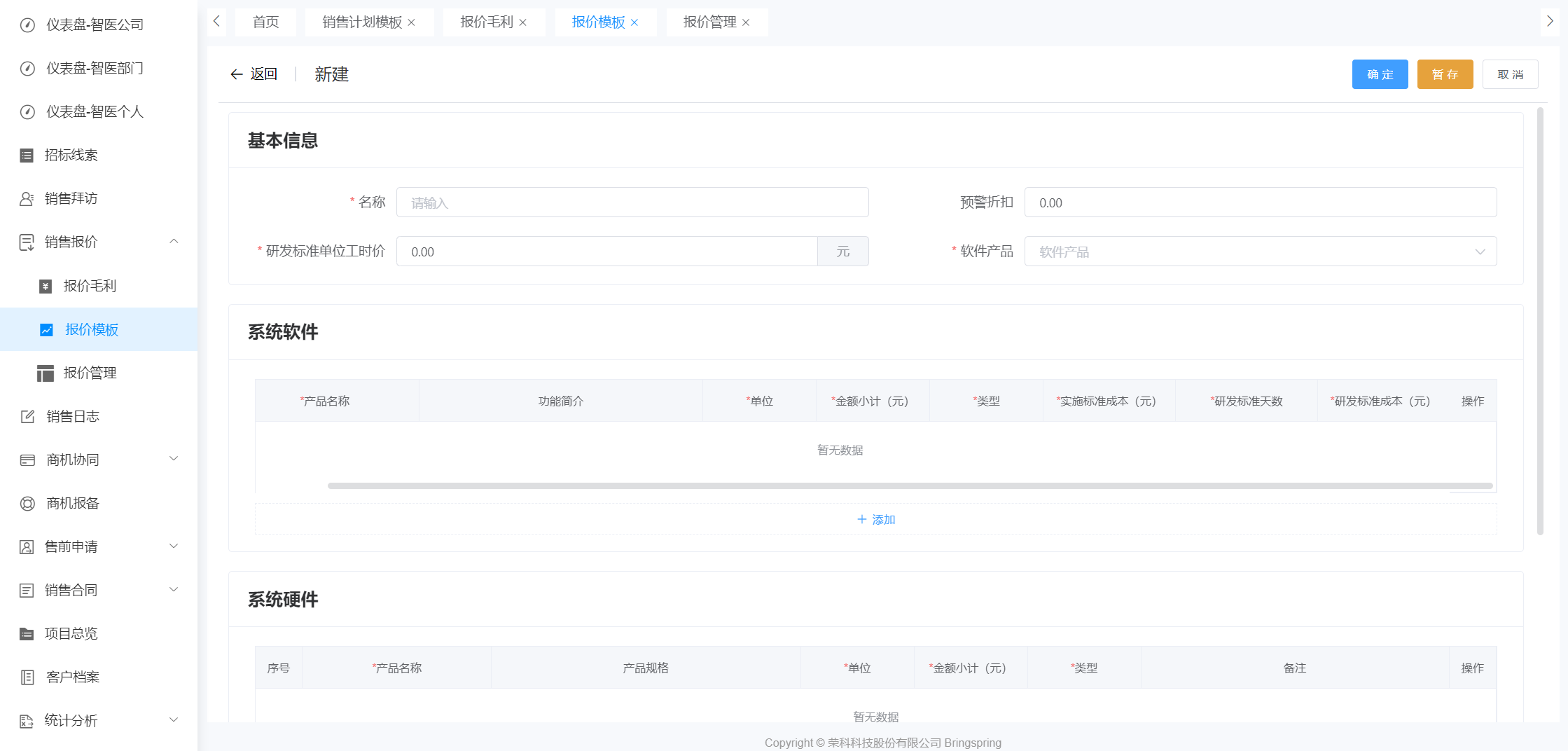The height and width of the screenshot is (751, 1568).
Task: Click the 销售日志 edit icon
Action: 27,417
